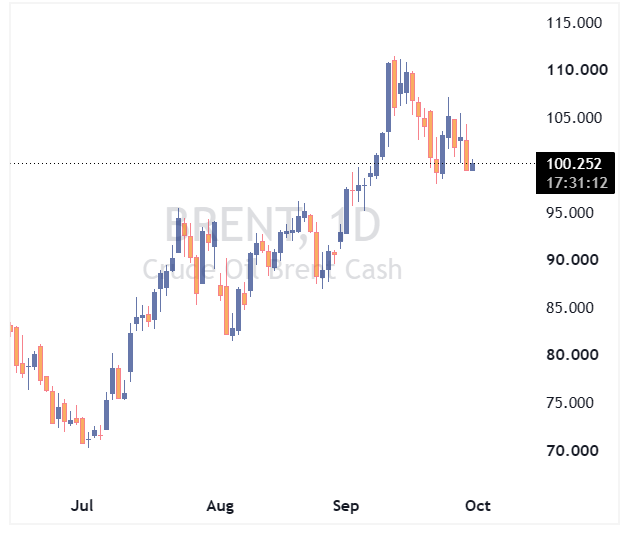Viewport: 629px width, 540px height.
Task: Click the Crude Oil Brent Cash subtitle
Action: tap(272, 269)
